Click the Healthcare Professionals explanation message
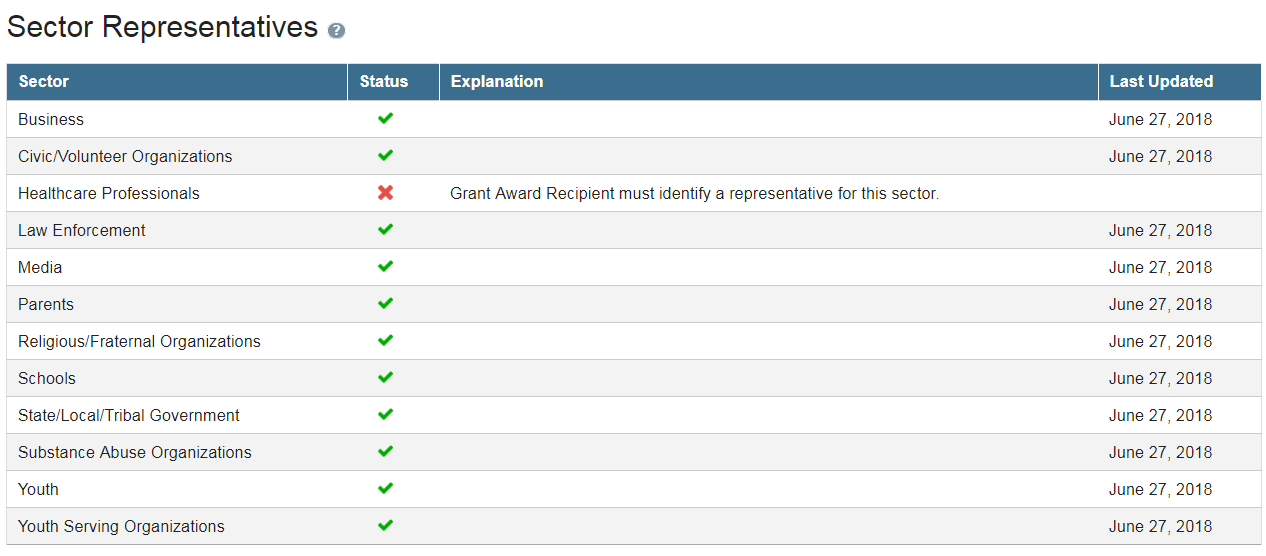Screen dimensions: 1266x556 [694, 194]
